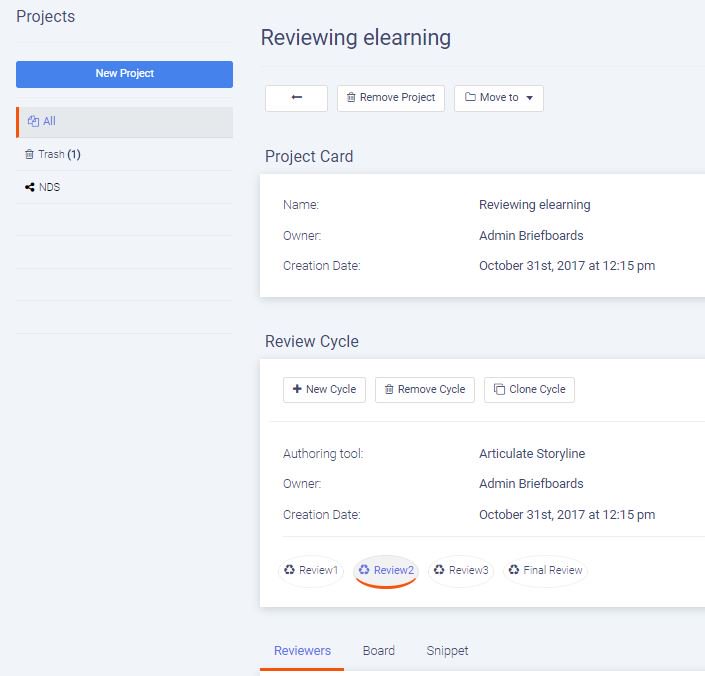Screen dimensions: 705x676
Task: Click Project Card creation date value
Action: (567, 266)
